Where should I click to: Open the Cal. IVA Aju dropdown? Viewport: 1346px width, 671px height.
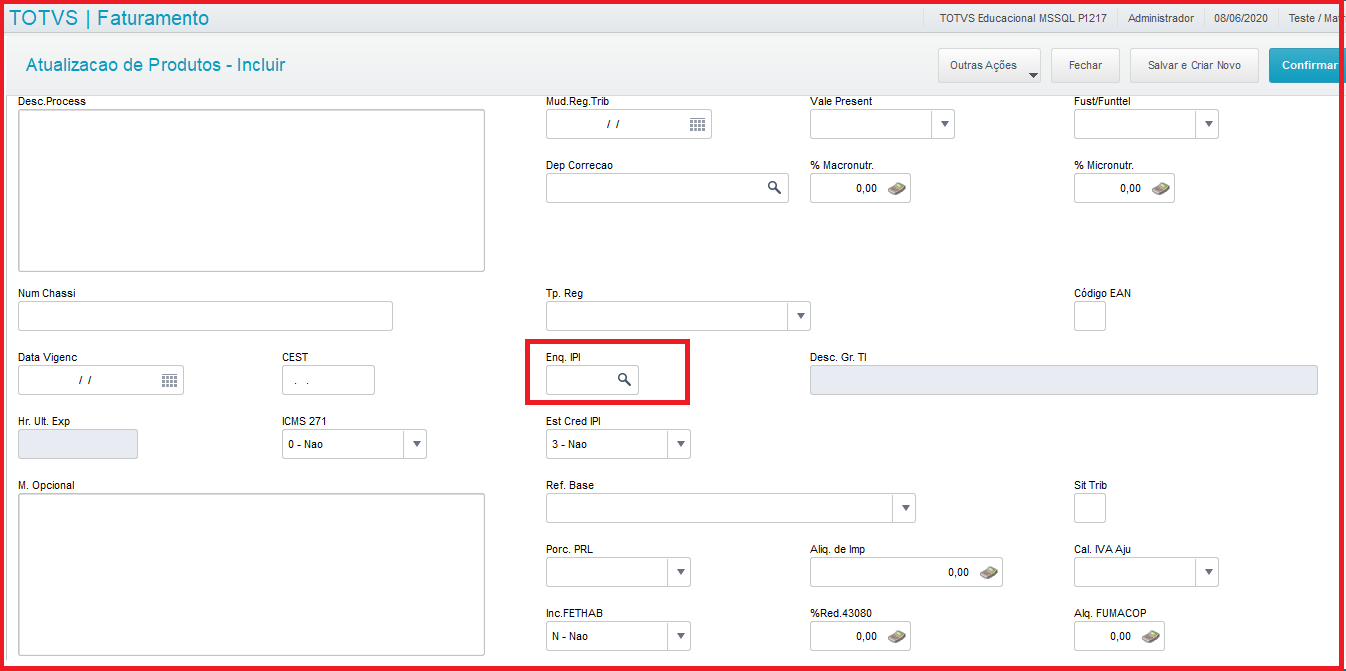[x=1207, y=572]
